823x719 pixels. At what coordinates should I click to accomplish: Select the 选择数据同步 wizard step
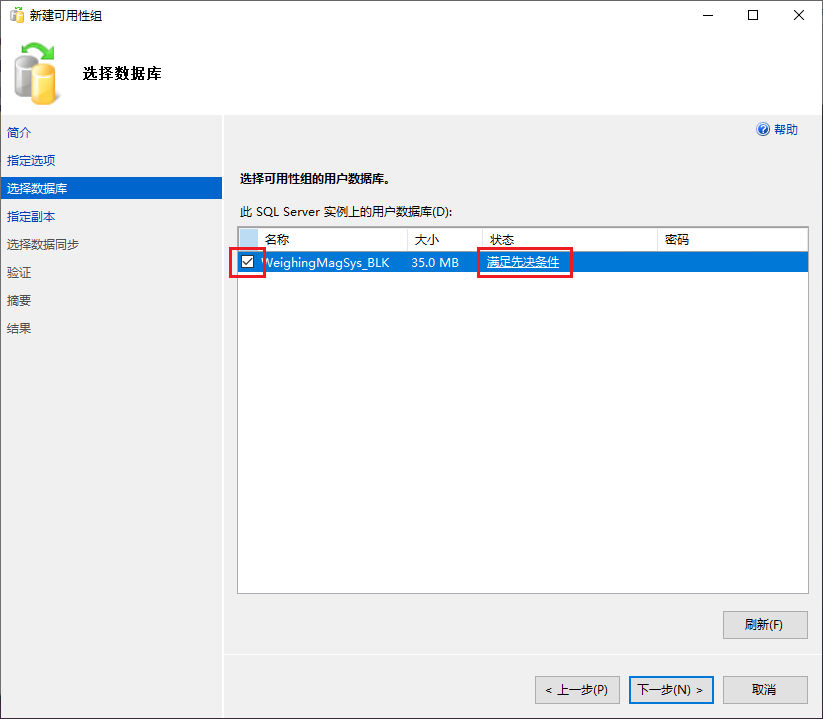(43, 245)
